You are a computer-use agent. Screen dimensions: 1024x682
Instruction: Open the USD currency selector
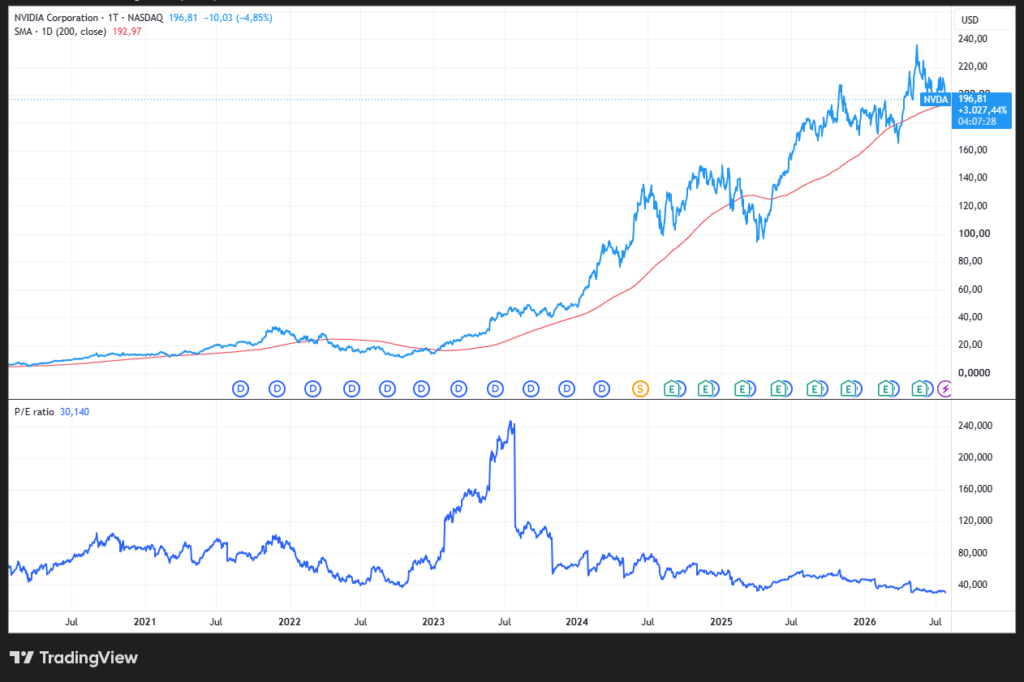tap(982, 20)
